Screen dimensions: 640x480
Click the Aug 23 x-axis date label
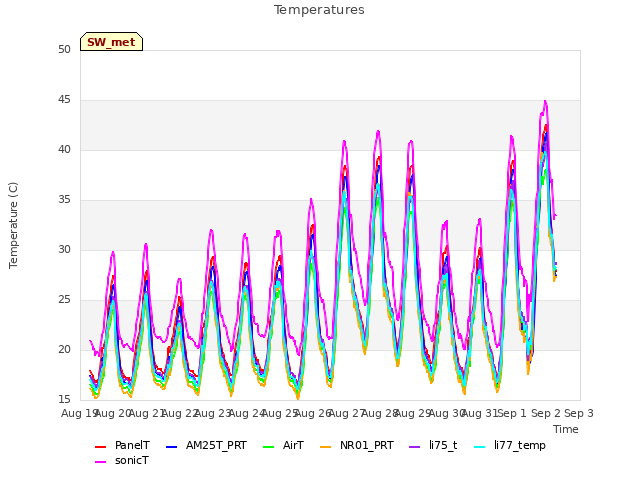click(213, 413)
